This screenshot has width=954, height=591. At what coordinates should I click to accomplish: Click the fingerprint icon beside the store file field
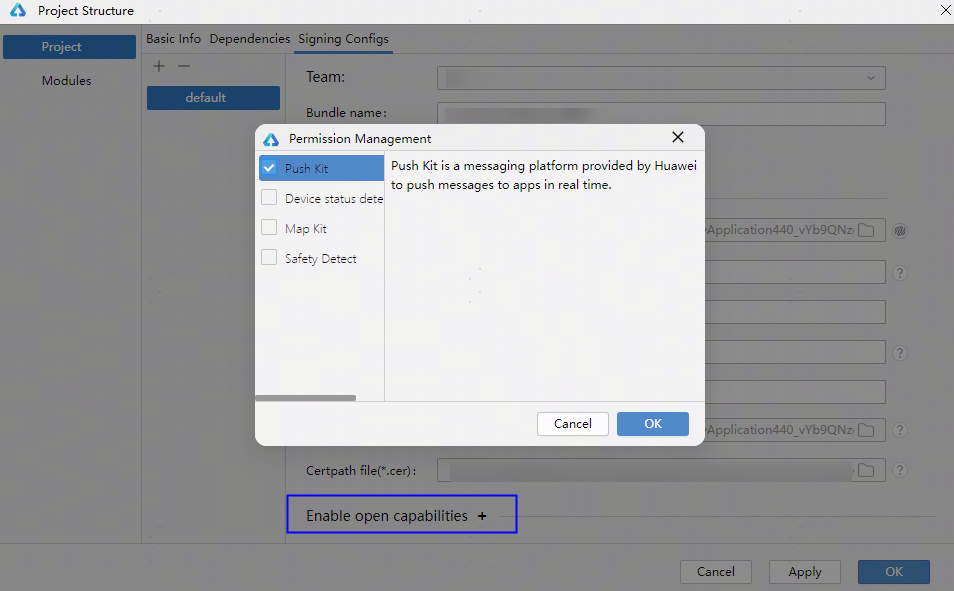click(x=900, y=231)
